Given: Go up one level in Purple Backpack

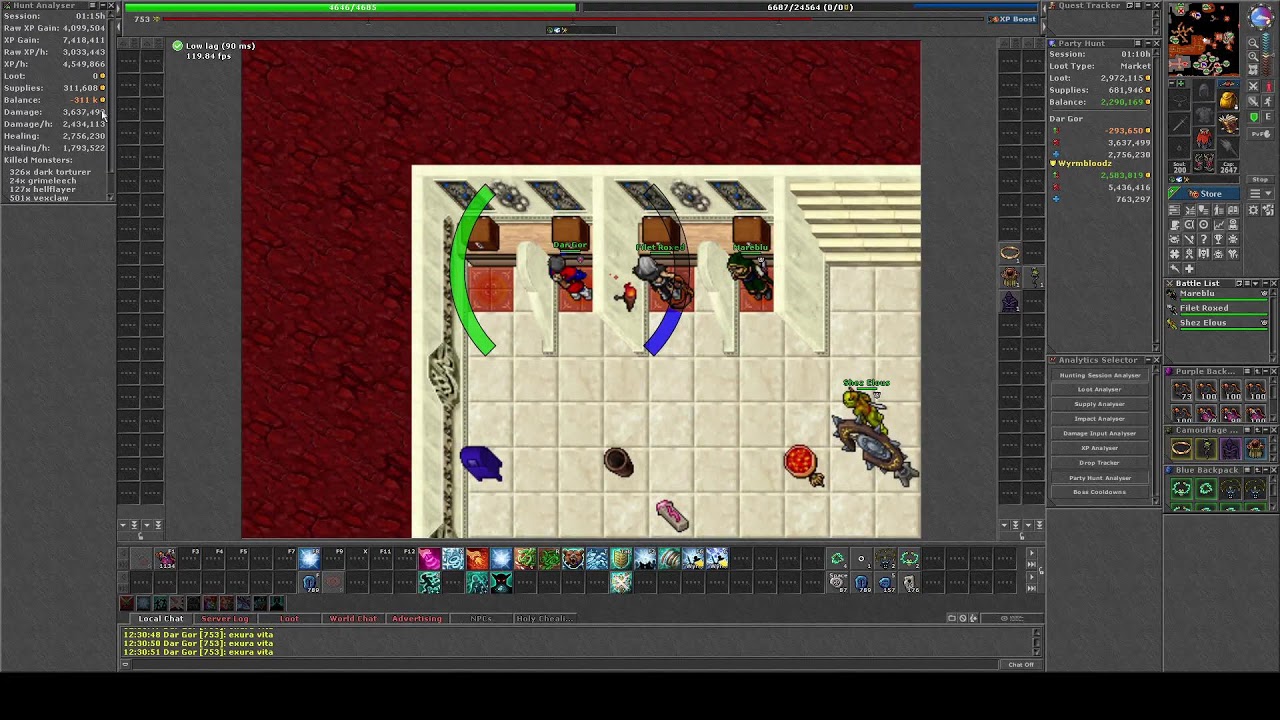Looking at the screenshot, I should [x=1257, y=371].
